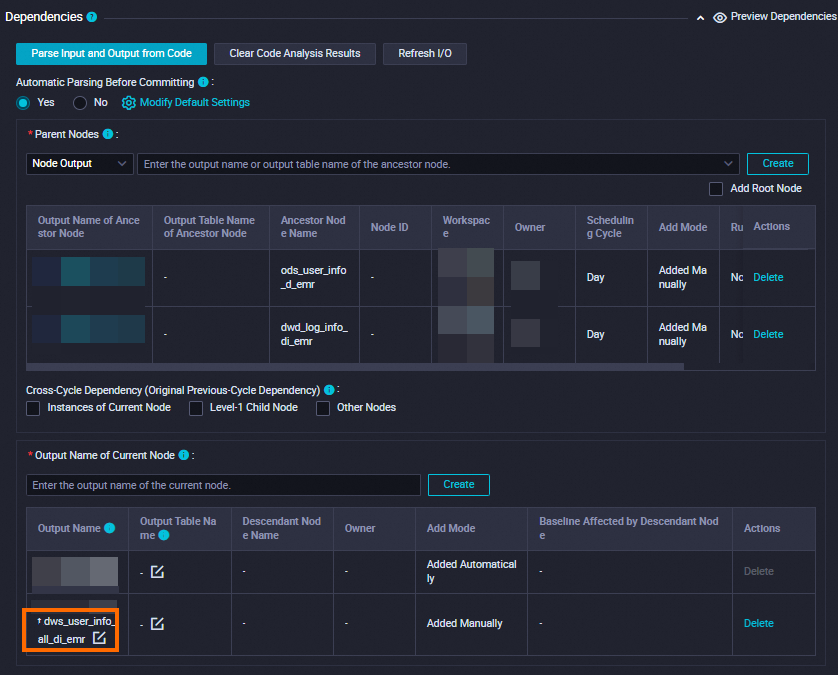Click the dwd_log_info_di_emr node name cell
838x675 pixels.
[x=314, y=334]
